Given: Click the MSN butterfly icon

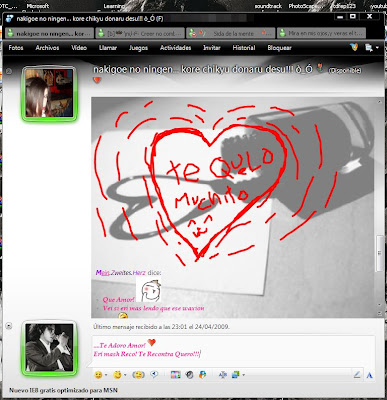Looking at the screenshot, I should pyautogui.click(x=354, y=47).
